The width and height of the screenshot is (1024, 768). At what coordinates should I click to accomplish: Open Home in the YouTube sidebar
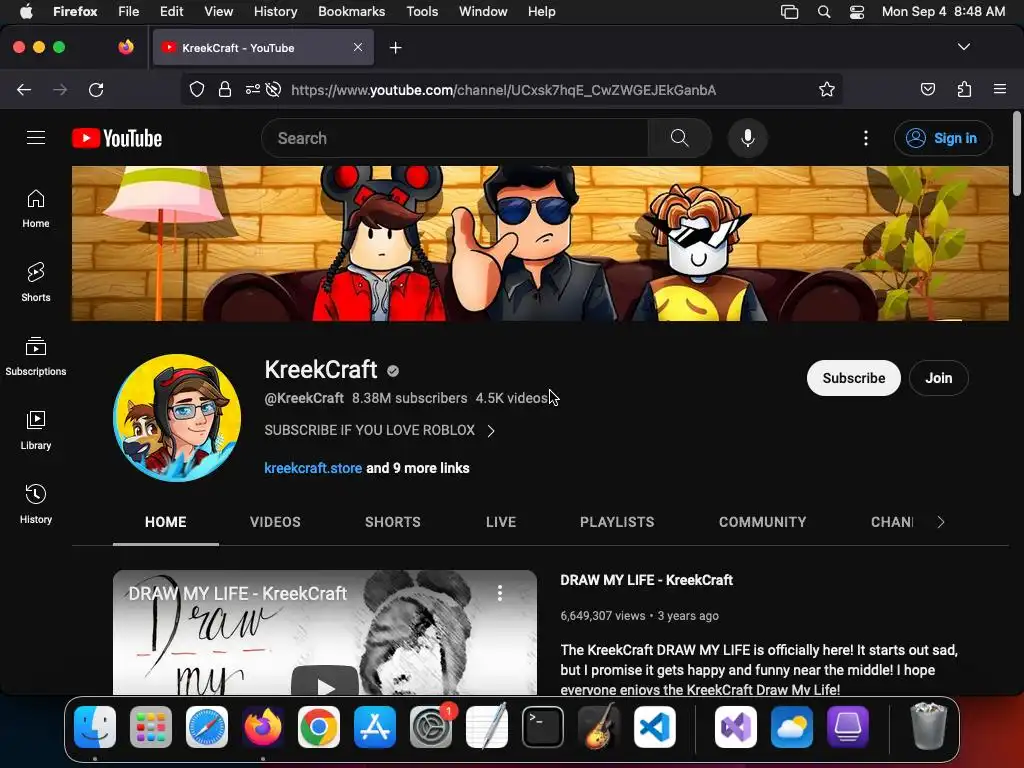pyautogui.click(x=36, y=209)
